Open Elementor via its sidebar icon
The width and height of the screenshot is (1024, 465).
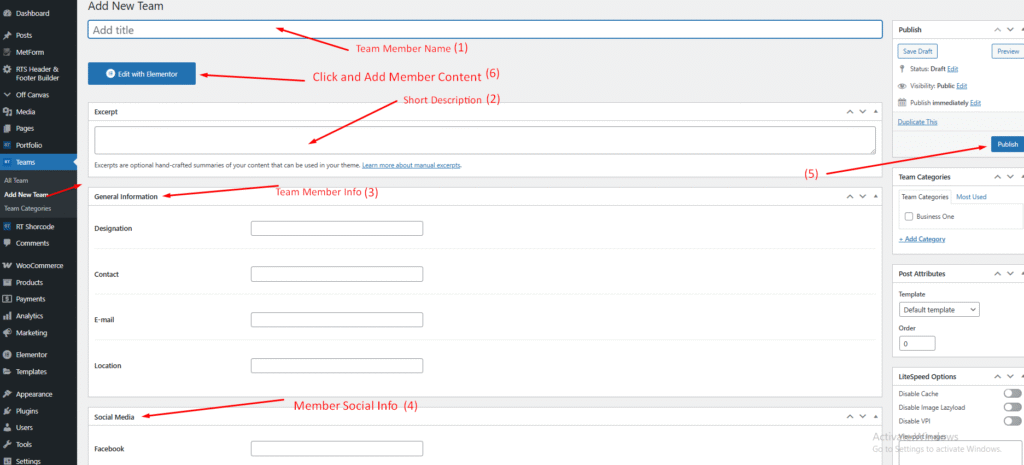point(8,354)
